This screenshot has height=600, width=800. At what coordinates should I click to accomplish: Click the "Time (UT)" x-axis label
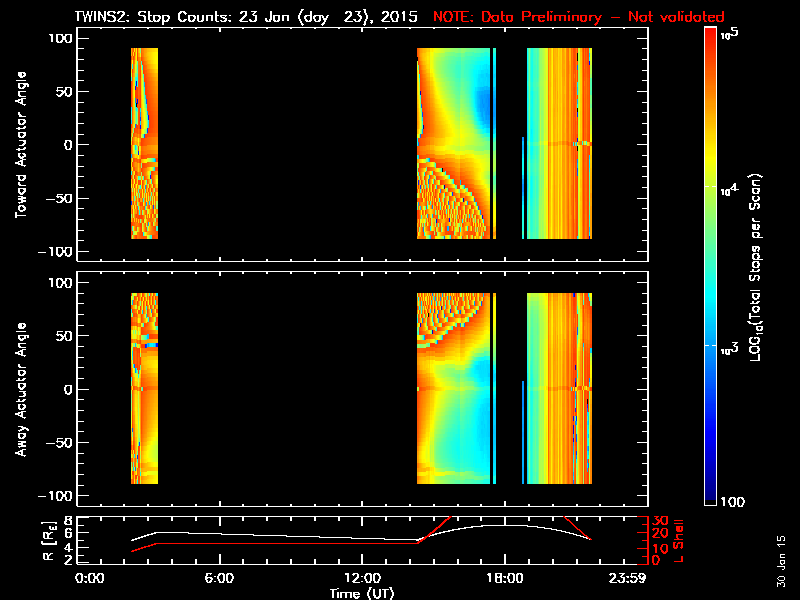pyautogui.click(x=362, y=593)
